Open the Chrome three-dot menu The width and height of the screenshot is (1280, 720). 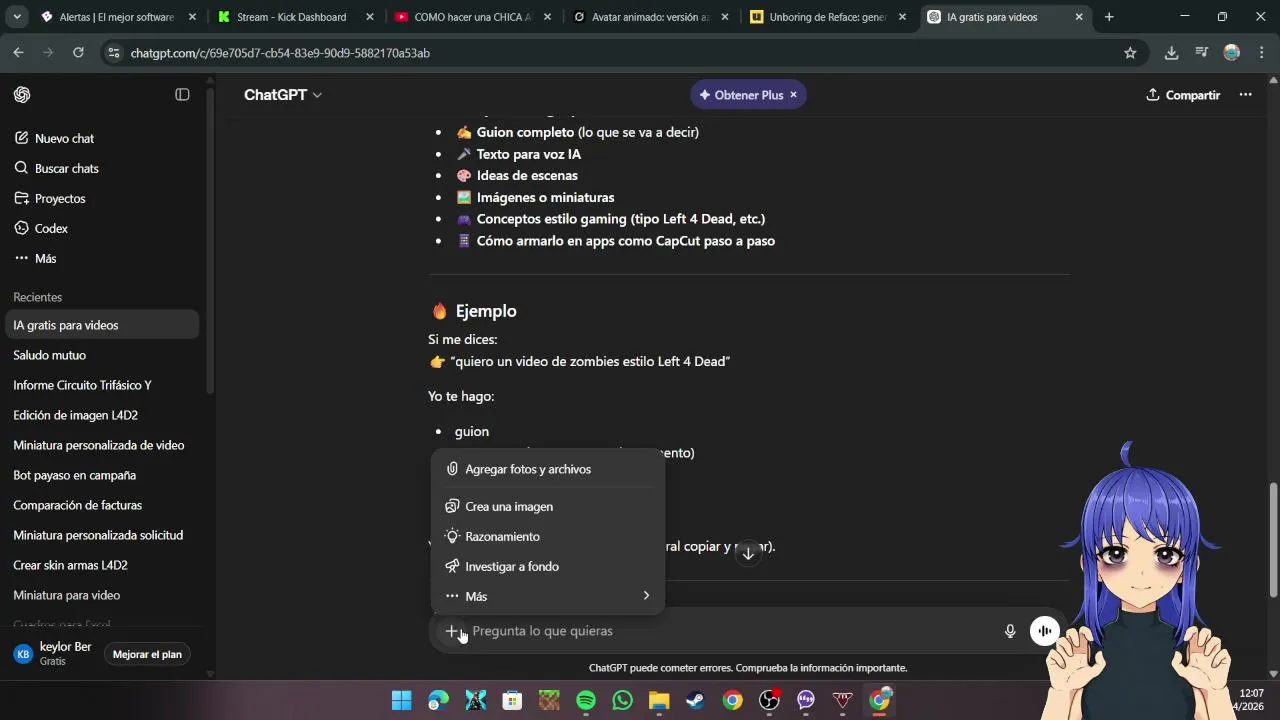[1260, 53]
